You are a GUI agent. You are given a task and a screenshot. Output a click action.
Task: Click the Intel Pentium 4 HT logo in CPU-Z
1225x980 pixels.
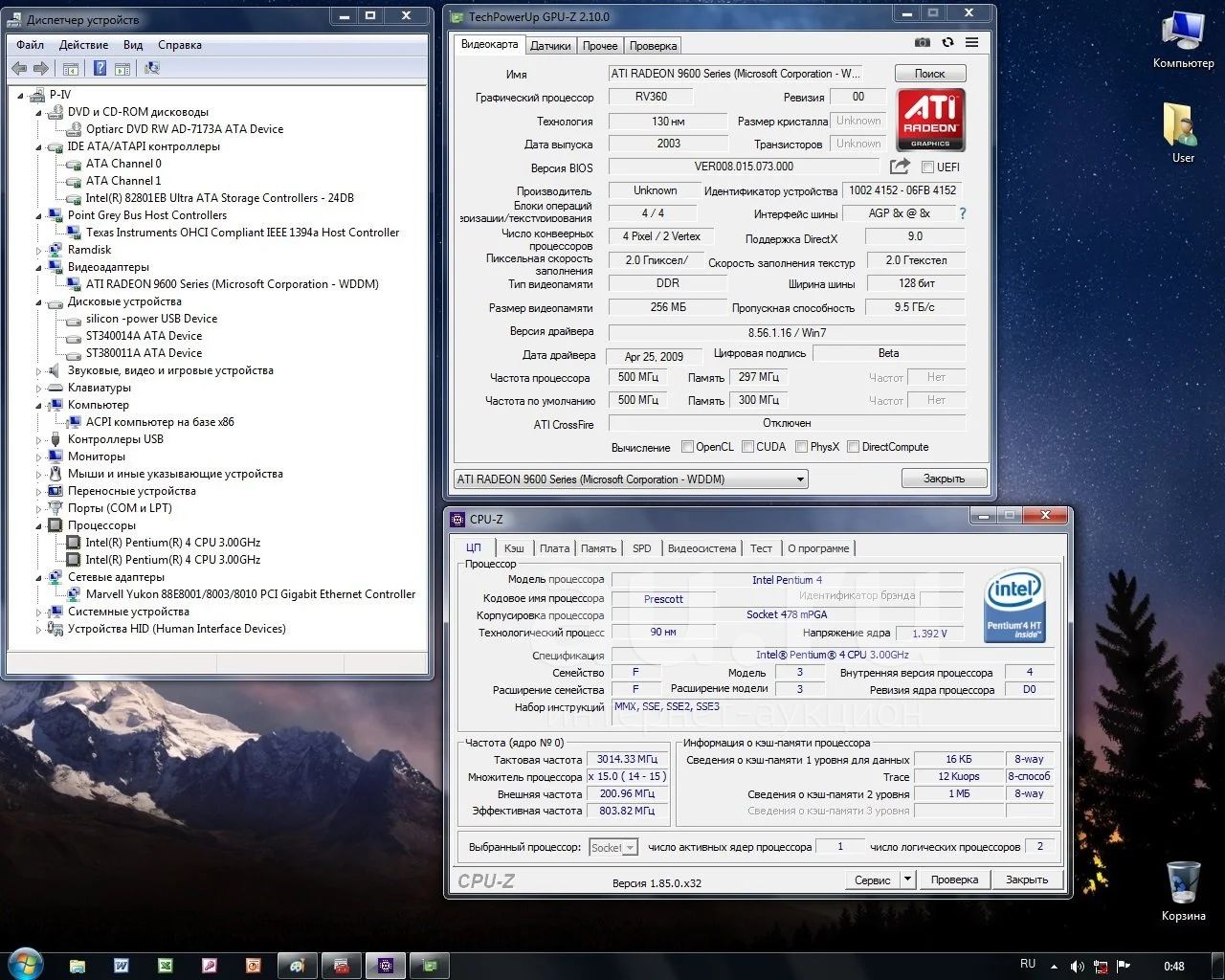point(1013,607)
